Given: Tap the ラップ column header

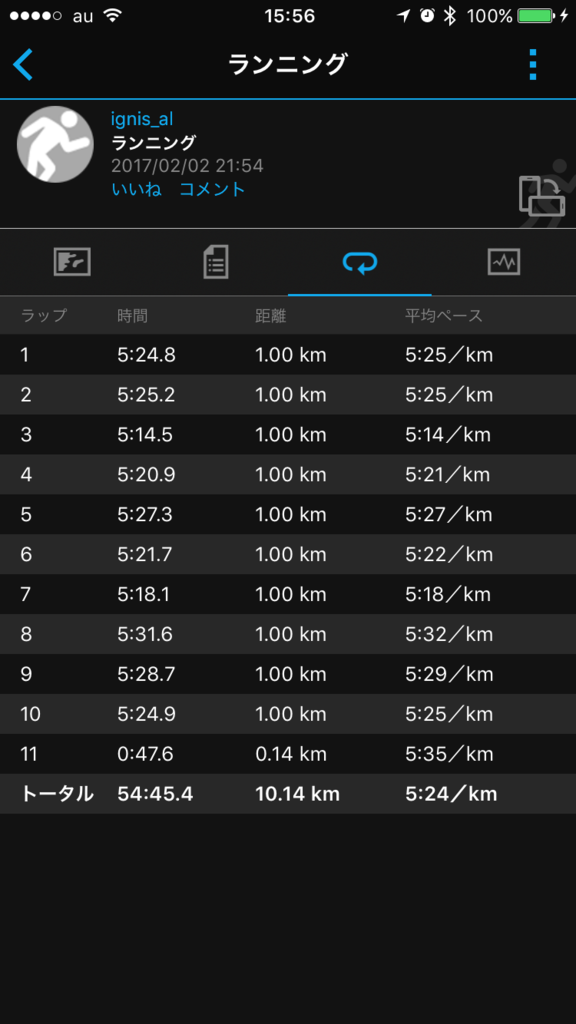Looking at the screenshot, I should 44,316.
